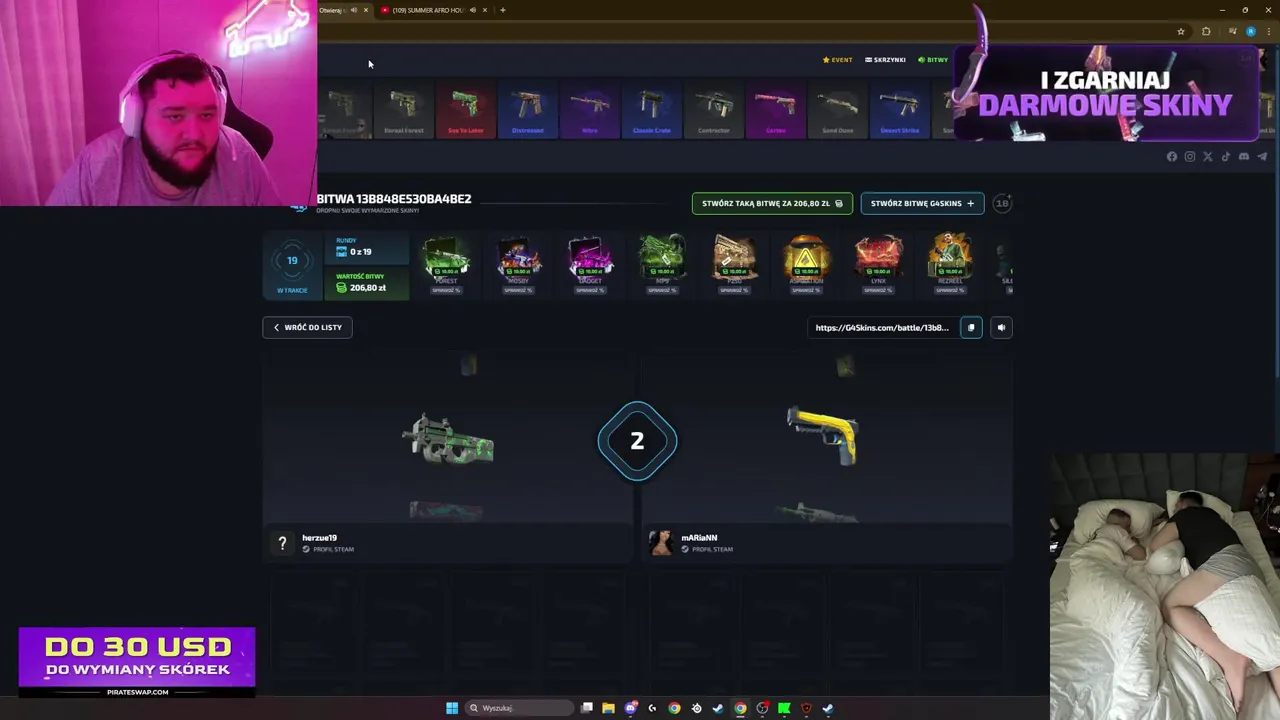Click mARiaNN's avatar picture
1280x720 pixels.
(661, 542)
